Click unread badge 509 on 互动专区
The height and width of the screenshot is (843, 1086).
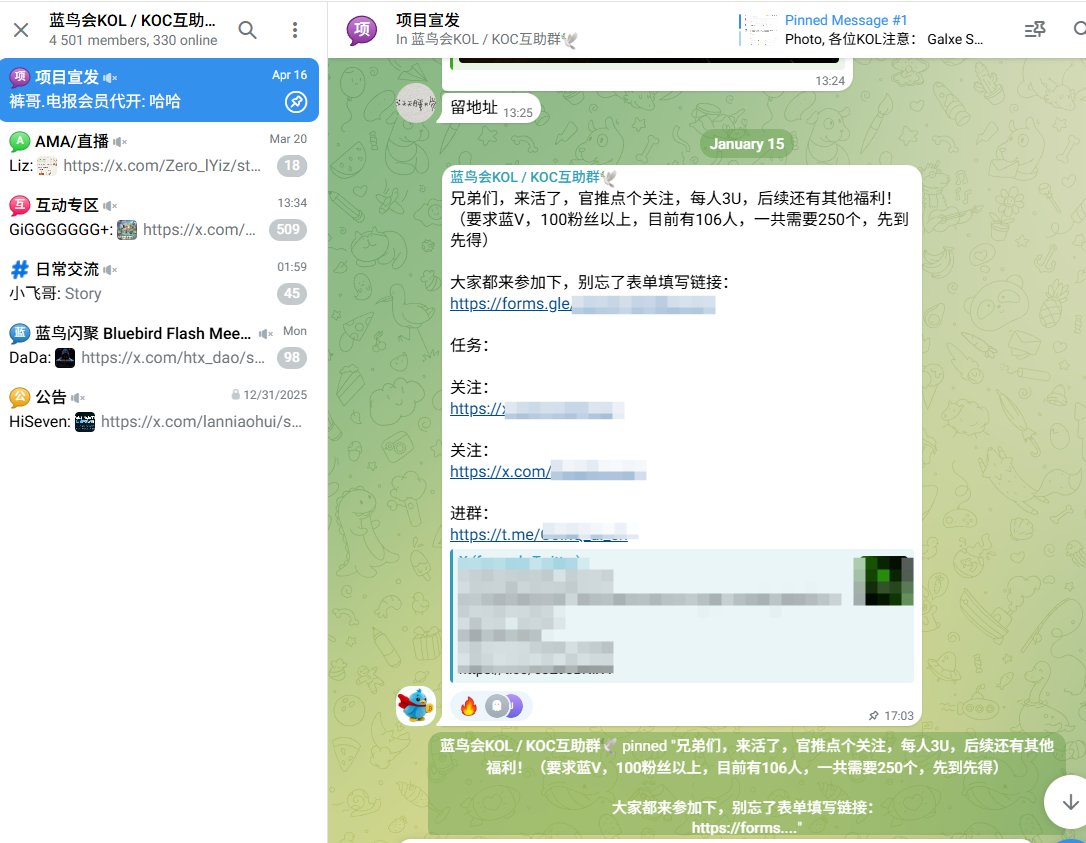(288, 229)
